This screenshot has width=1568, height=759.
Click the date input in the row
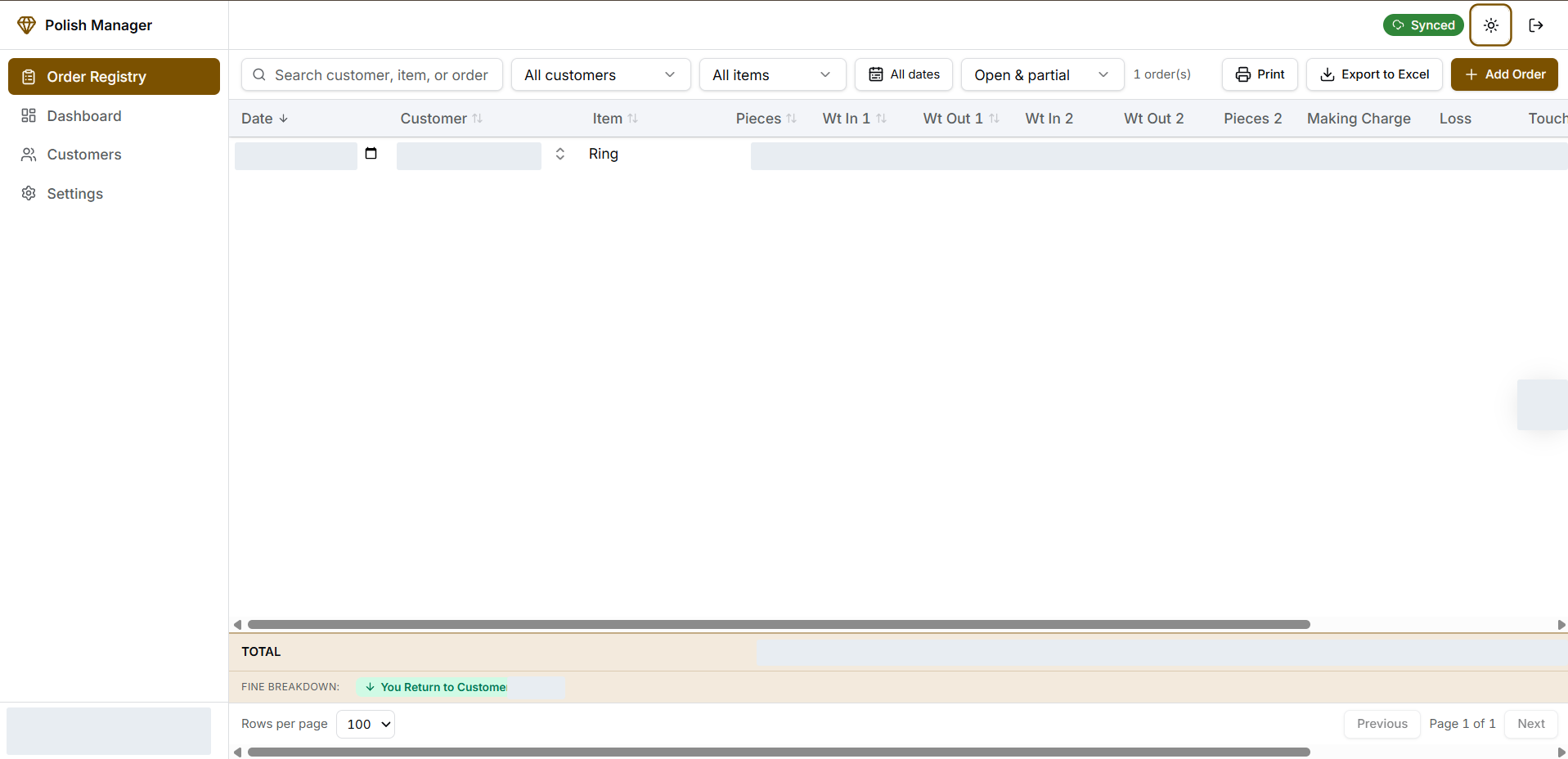[x=296, y=156]
